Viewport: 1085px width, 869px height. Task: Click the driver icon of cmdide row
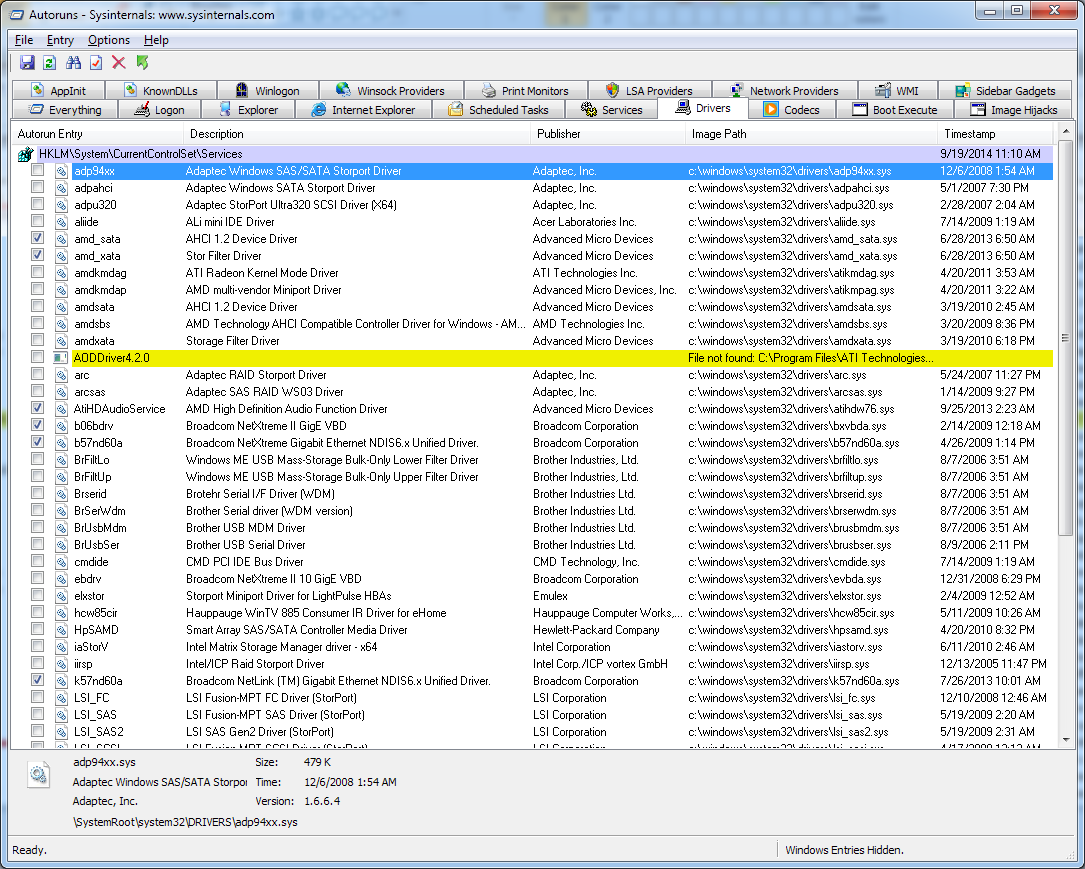pos(62,562)
